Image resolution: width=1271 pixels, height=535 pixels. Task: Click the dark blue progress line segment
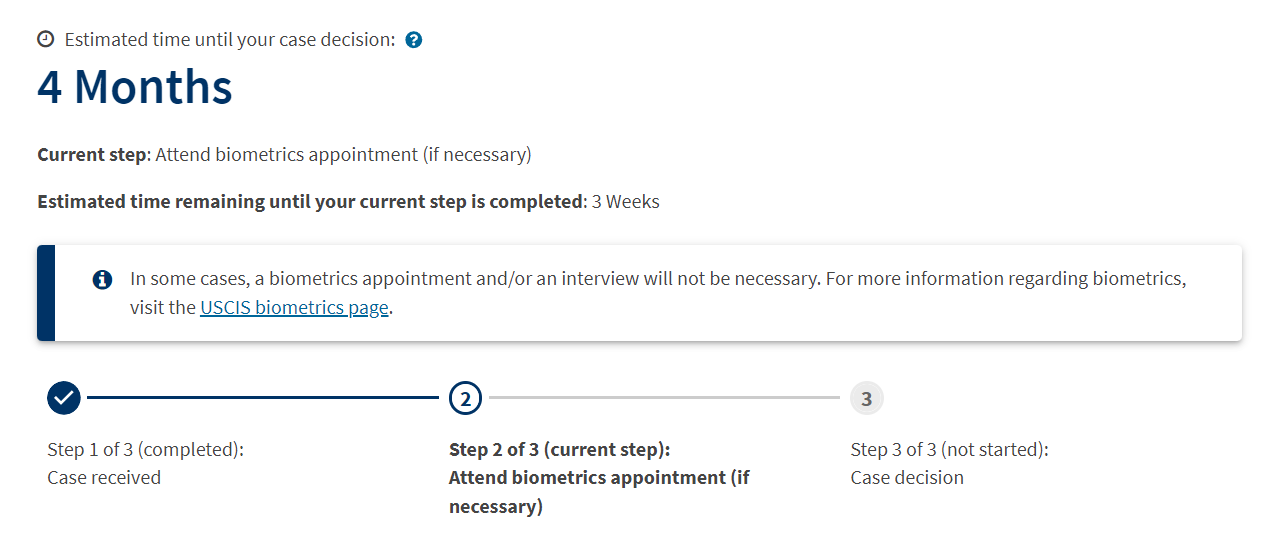[263, 398]
